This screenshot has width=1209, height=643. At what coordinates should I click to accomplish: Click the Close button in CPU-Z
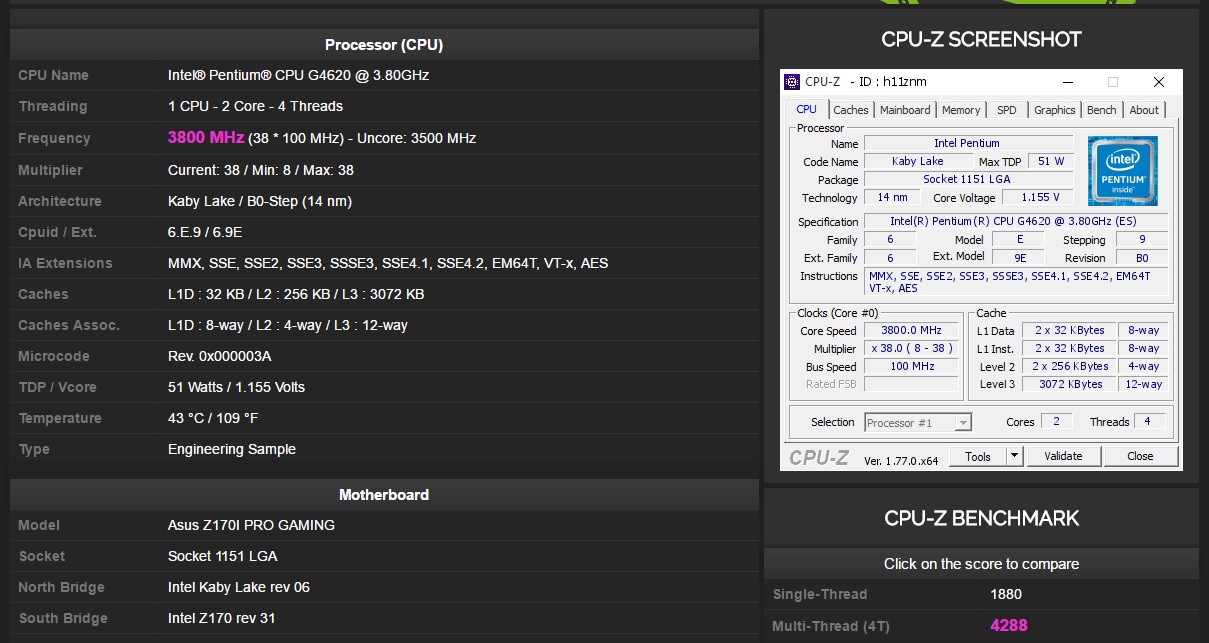click(1140, 456)
